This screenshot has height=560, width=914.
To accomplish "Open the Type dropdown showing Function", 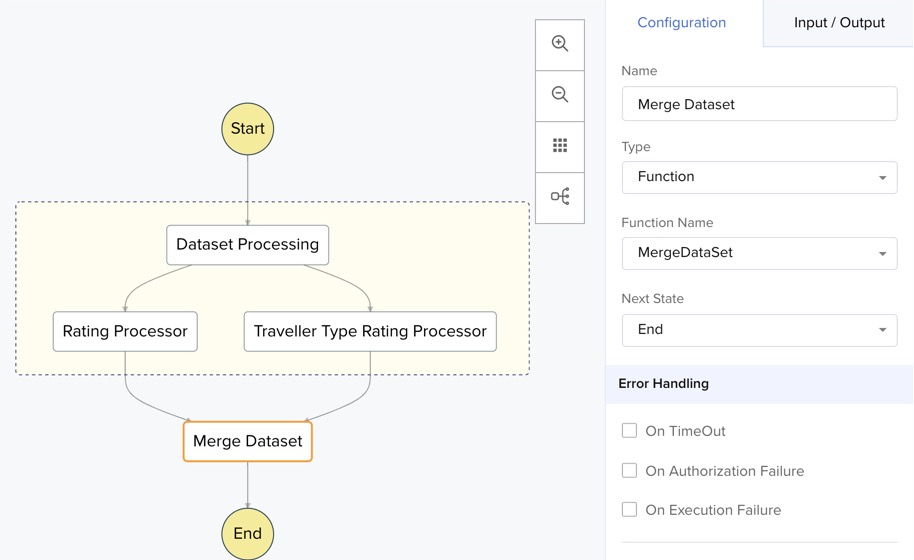I will coord(759,177).
